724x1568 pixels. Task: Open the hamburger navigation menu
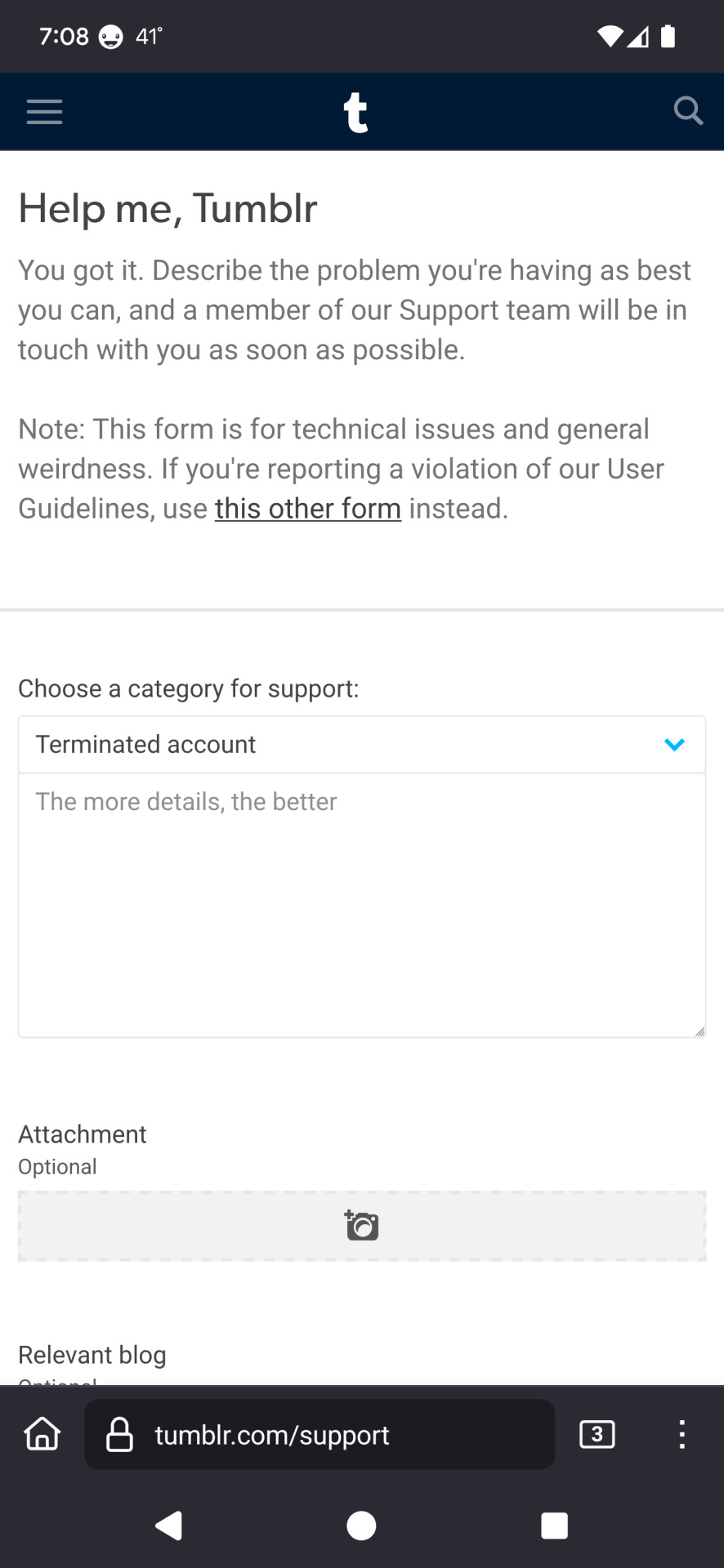[44, 111]
